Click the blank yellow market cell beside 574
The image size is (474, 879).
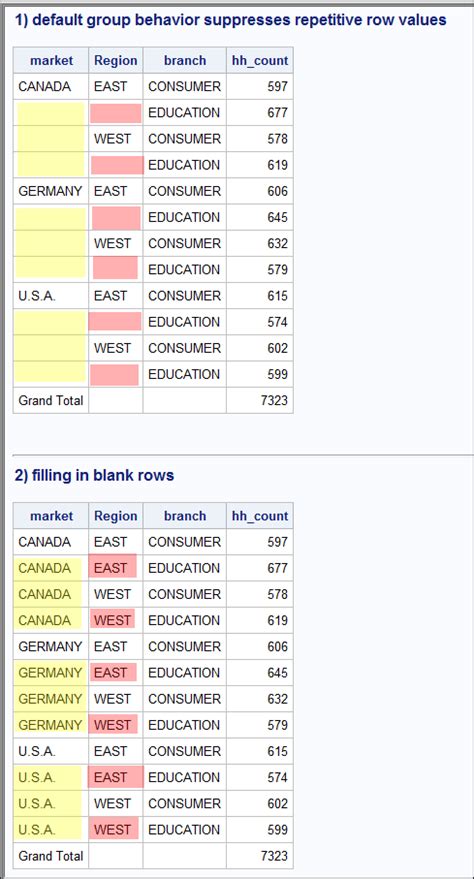[x=51, y=322]
